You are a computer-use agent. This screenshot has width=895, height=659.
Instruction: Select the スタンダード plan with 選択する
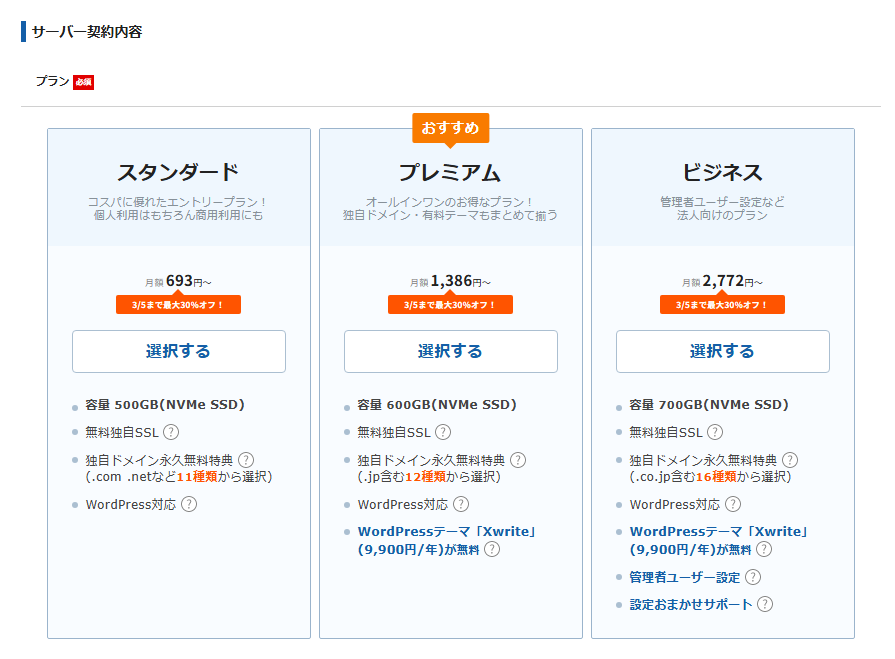(179, 351)
